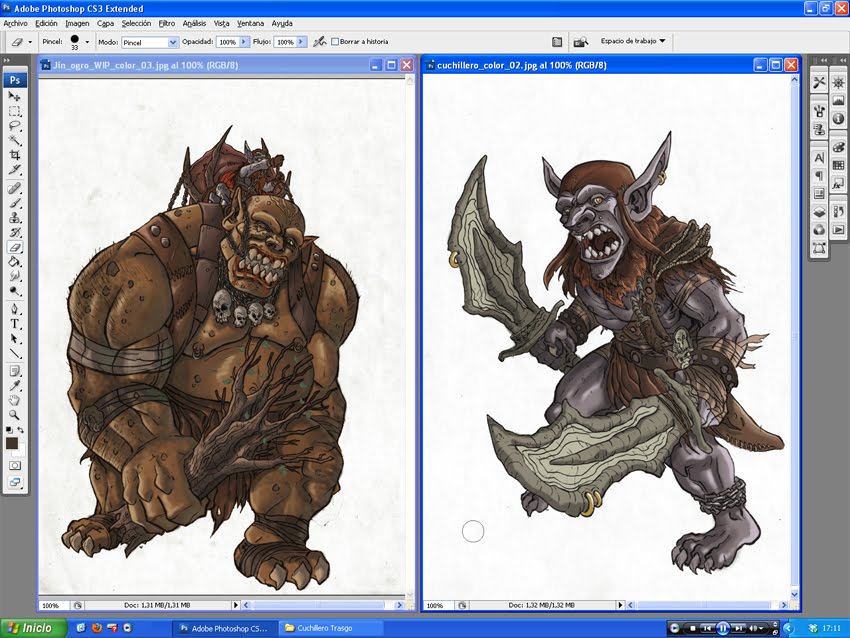The height and width of the screenshot is (638, 850).
Task: Select the History Brush tool
Action: 15,233
